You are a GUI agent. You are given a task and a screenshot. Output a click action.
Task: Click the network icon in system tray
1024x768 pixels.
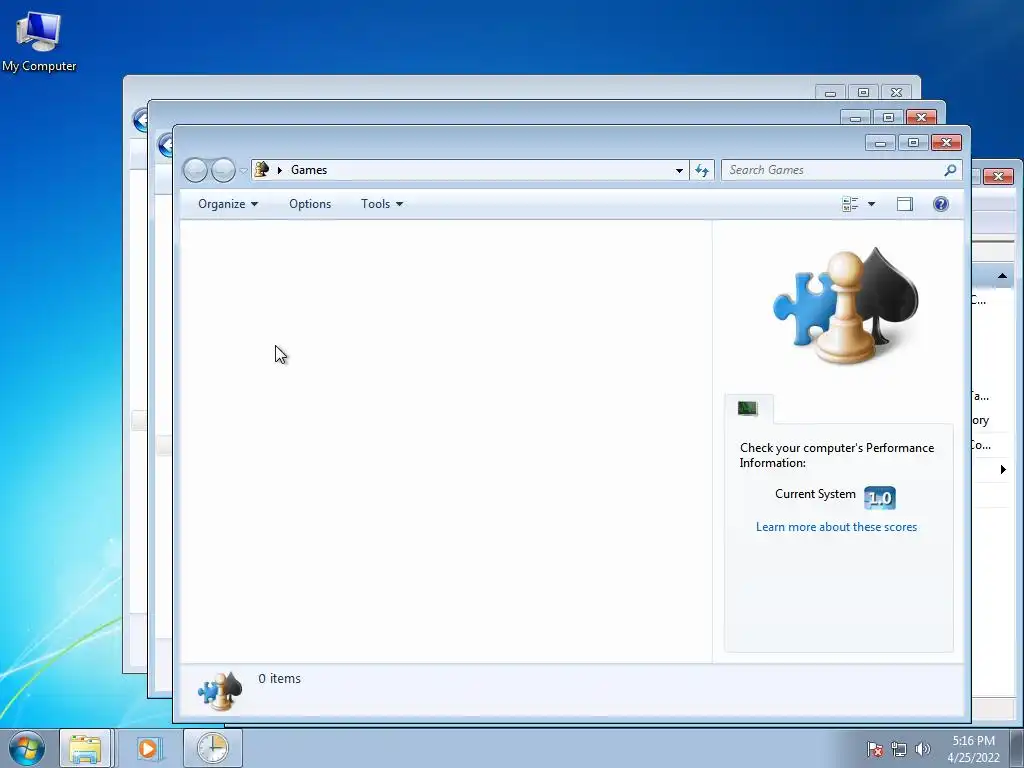(899, 749)
